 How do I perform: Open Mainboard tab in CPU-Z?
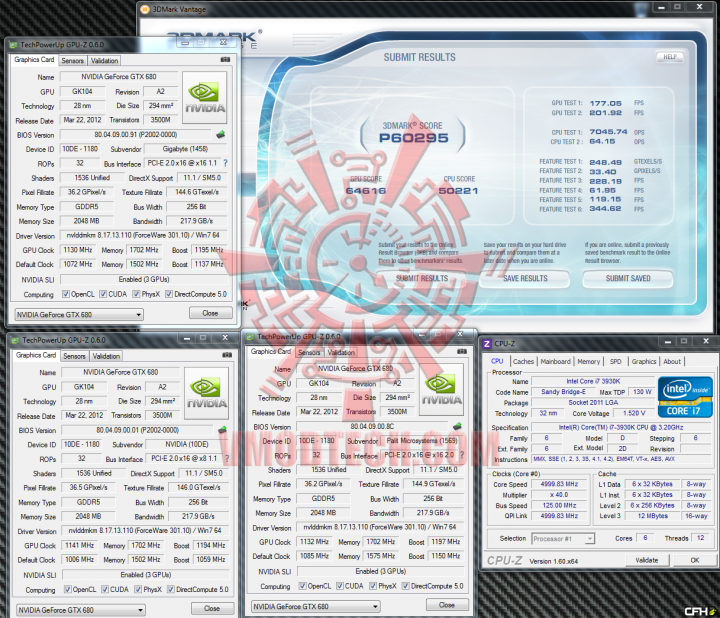[556, 361]
